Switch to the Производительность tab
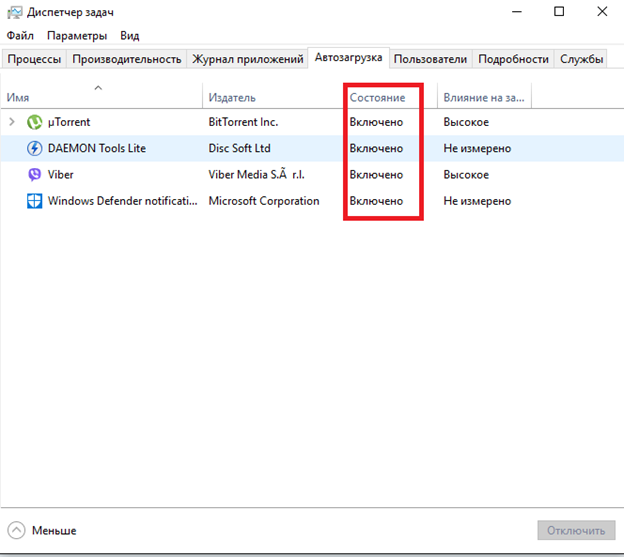The height and width of the screenshot is (557, 624). click(127, 59)
